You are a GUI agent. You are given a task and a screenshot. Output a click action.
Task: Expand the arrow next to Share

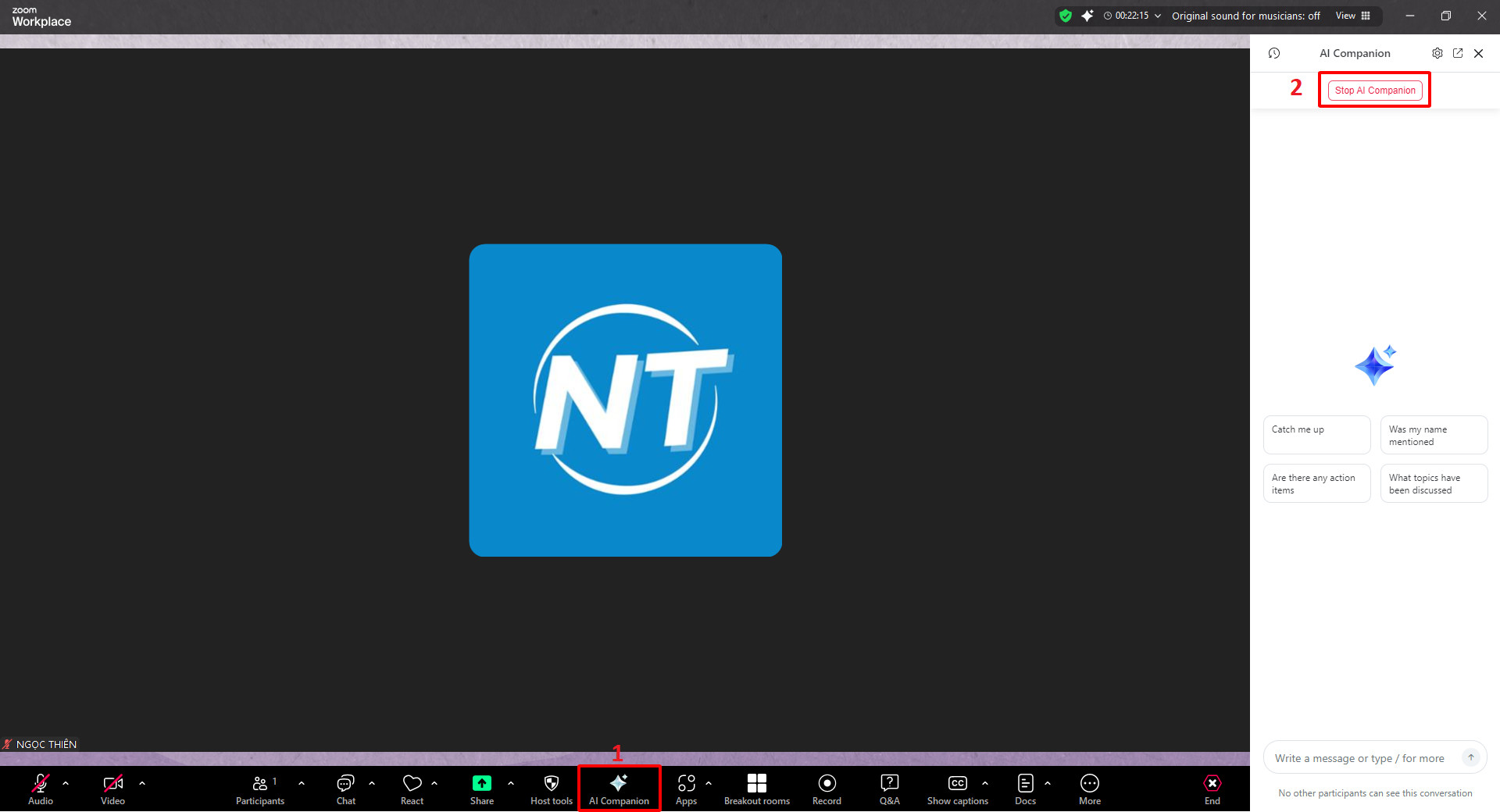511,782
